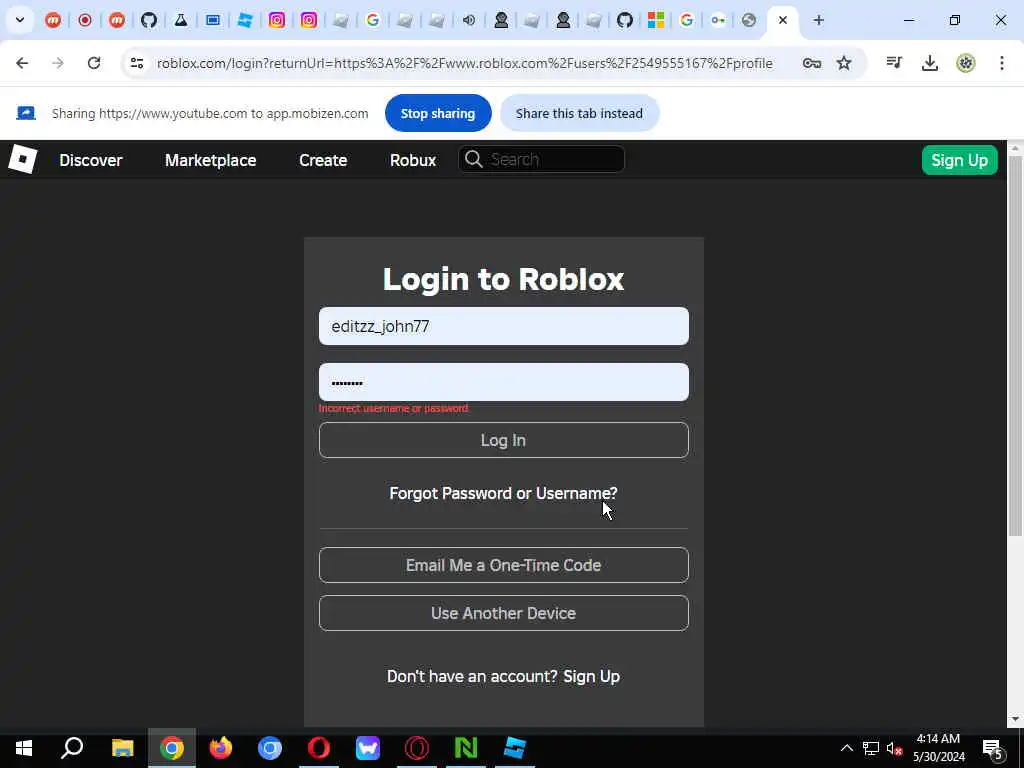Image resolution: width=1024 pixels, height=768 pixels.
Task: Open site information icon in address bar
Action: [x=136, y=63]
